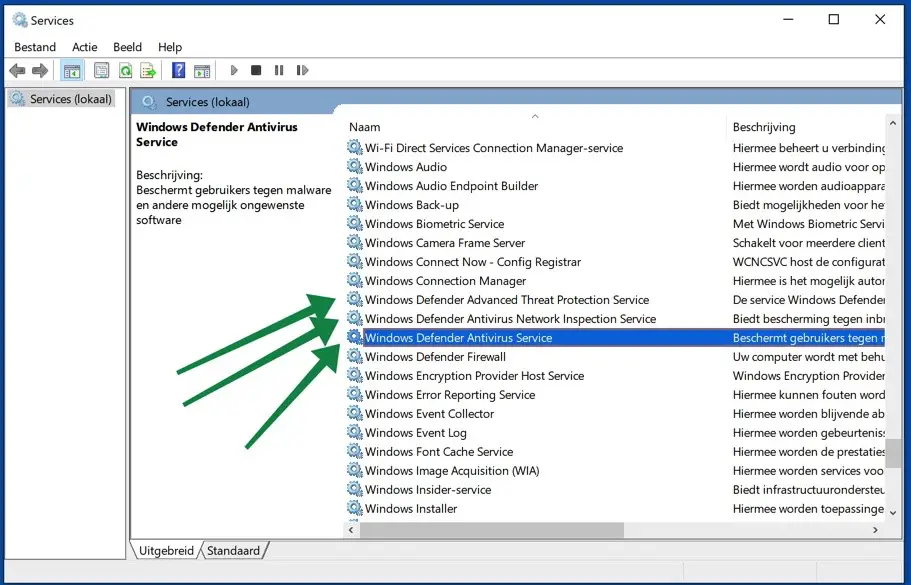Toggle the show/hide console tree icon
The image size is (911, 585).
coord(72,71)
